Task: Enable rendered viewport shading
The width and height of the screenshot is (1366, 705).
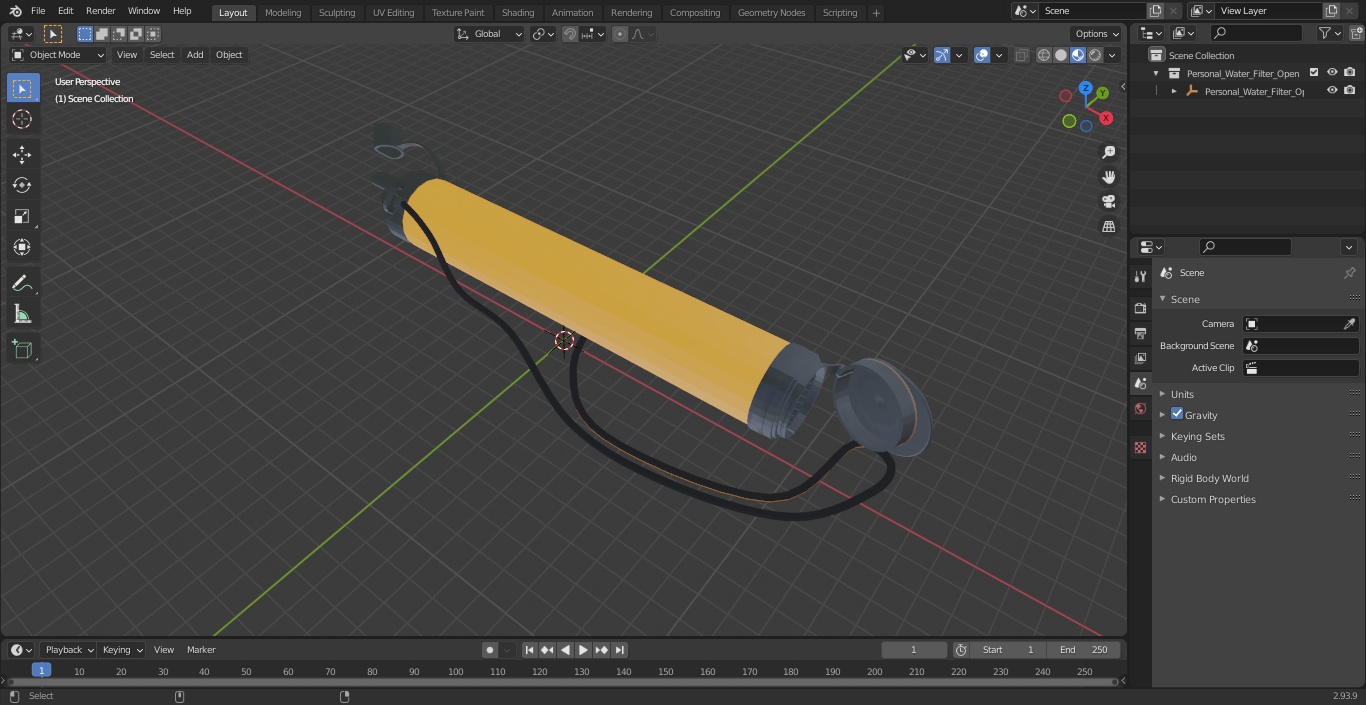Action: coord(1095,55)
